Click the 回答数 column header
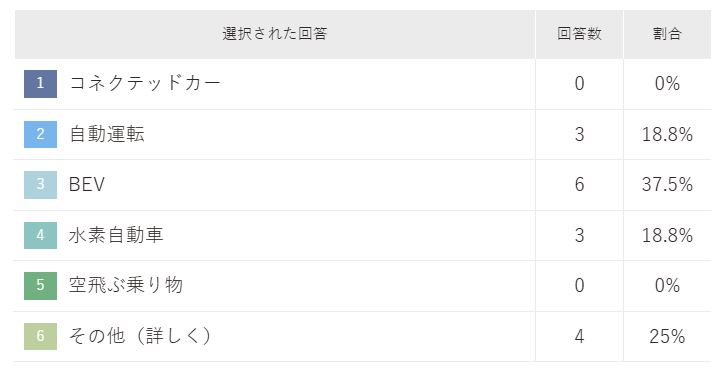 (x=579, y=34)
